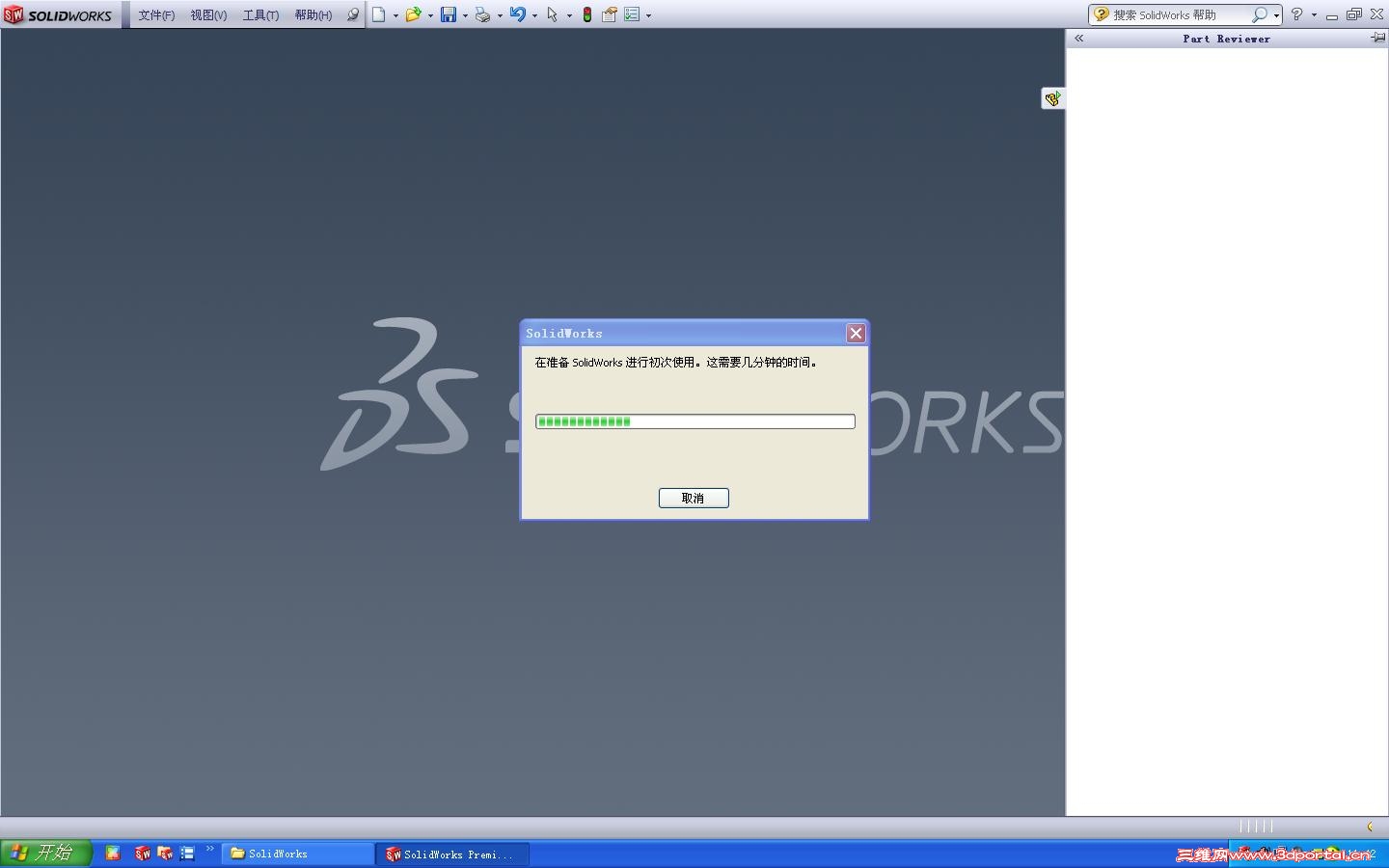Click the help question bubble in search box
Screen dimensions: 1389x868
click(1101, 14)
